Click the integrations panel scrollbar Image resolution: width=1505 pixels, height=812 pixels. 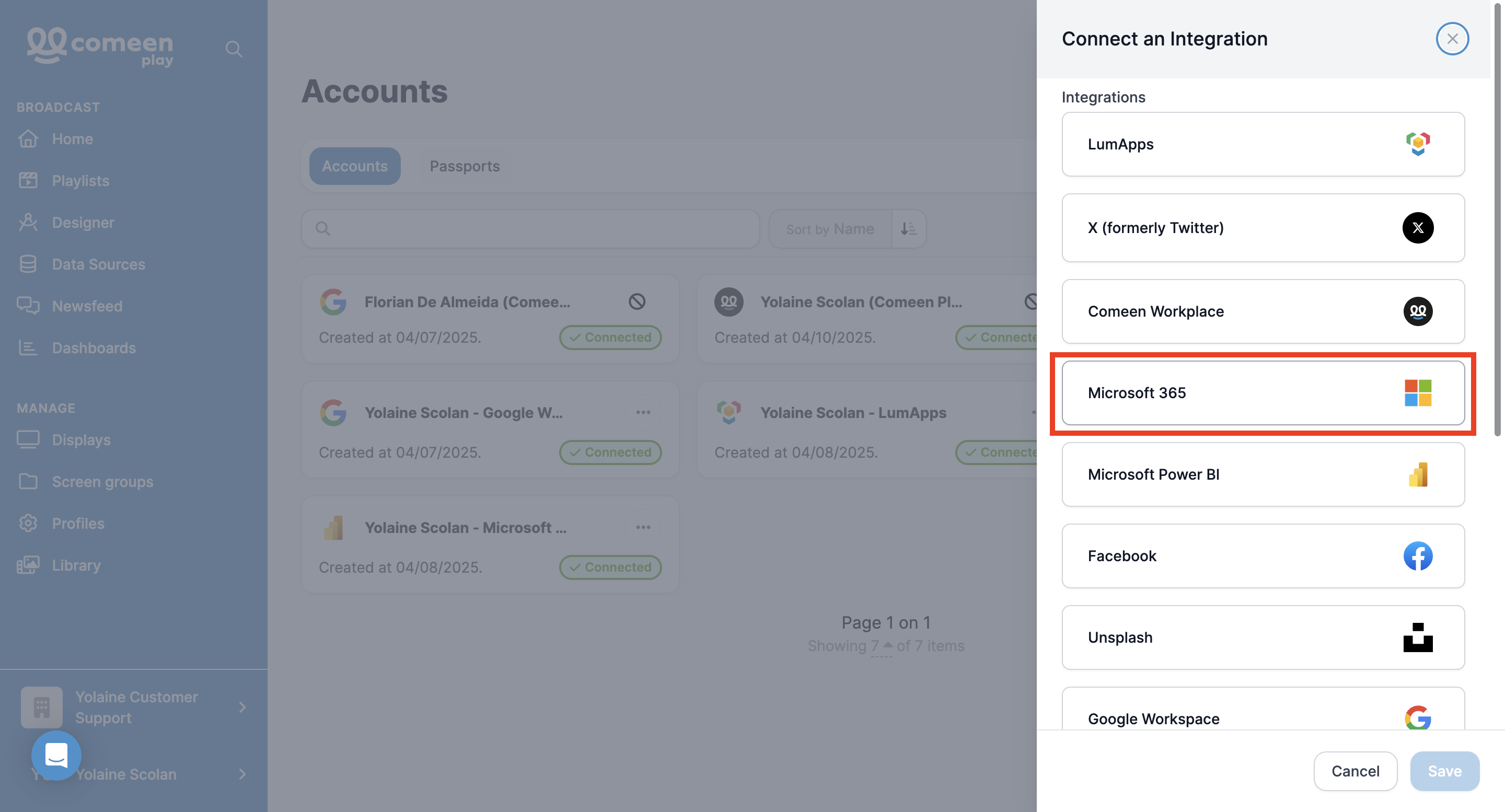pyautogui.click(x=1498, y=219)
